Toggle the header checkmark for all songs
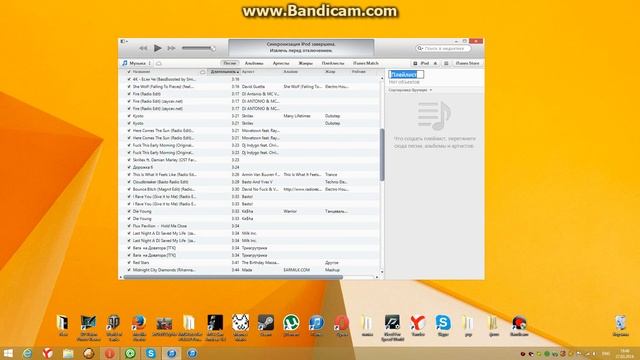 (x=129, y=72)
